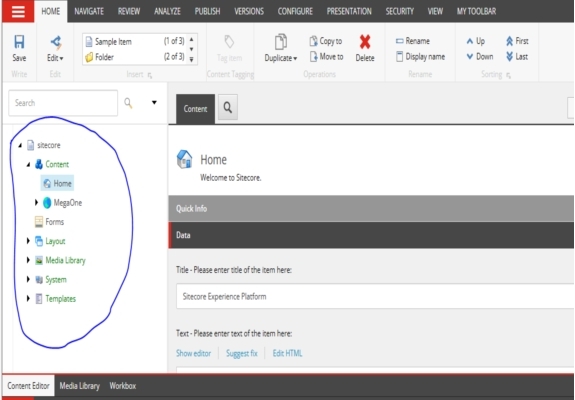Click the Home house icon in header
The image size is (575, 400).
pyautogui.click(x=184, y=159)
